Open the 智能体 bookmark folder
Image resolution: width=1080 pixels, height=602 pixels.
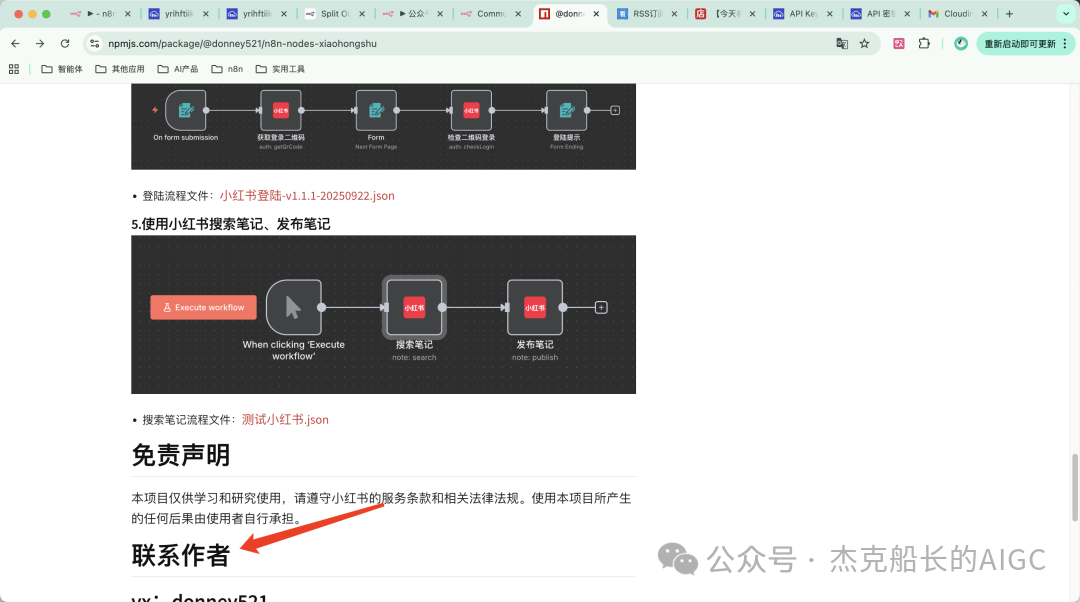pos(61,69)
